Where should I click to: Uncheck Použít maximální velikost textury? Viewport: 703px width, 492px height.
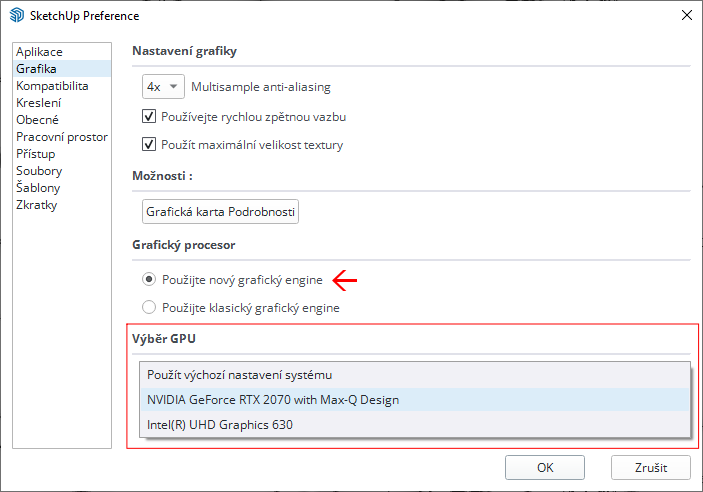(x=150, y=145)
